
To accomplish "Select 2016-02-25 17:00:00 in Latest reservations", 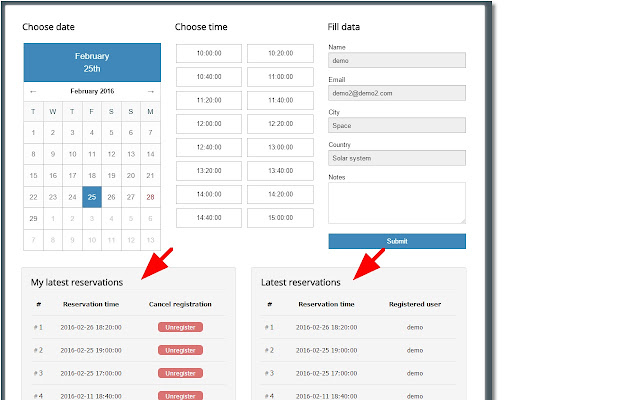I will pyautogui.click(x=326, y=373).
